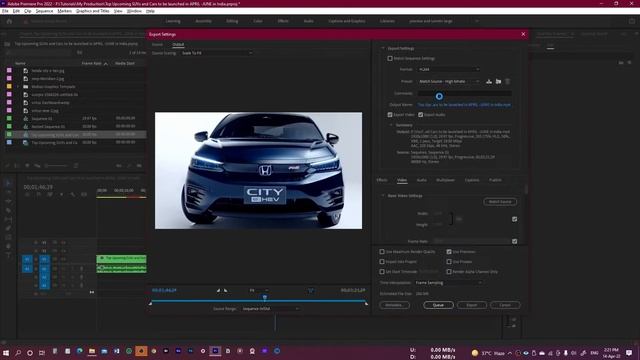Open the Preset dropdown Match Source High bitrate
The width and height of the screenshot is (640, 360).
449,82
